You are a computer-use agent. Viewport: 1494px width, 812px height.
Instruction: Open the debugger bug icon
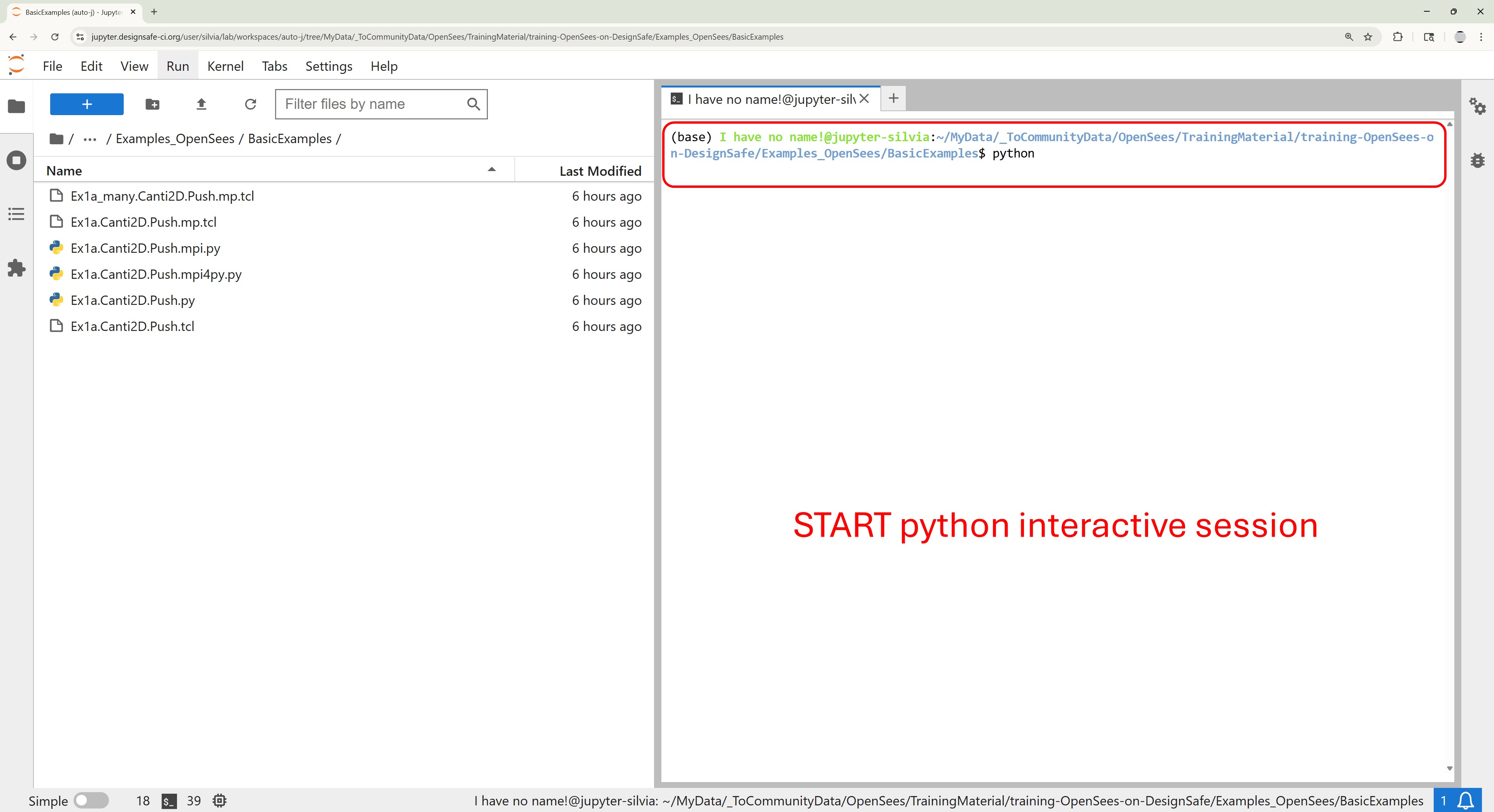point(1477,161)
